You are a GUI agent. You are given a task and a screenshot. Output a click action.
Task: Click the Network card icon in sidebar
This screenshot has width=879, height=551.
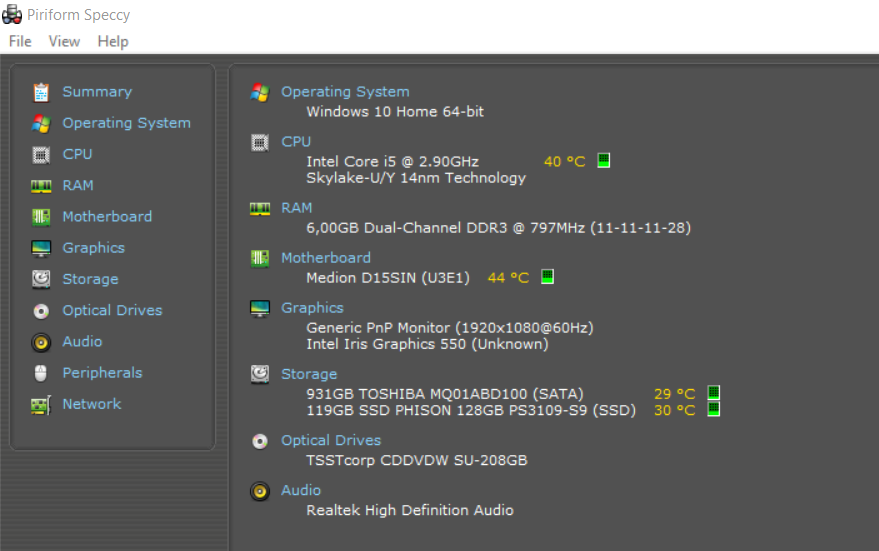(x=41, y=405)
